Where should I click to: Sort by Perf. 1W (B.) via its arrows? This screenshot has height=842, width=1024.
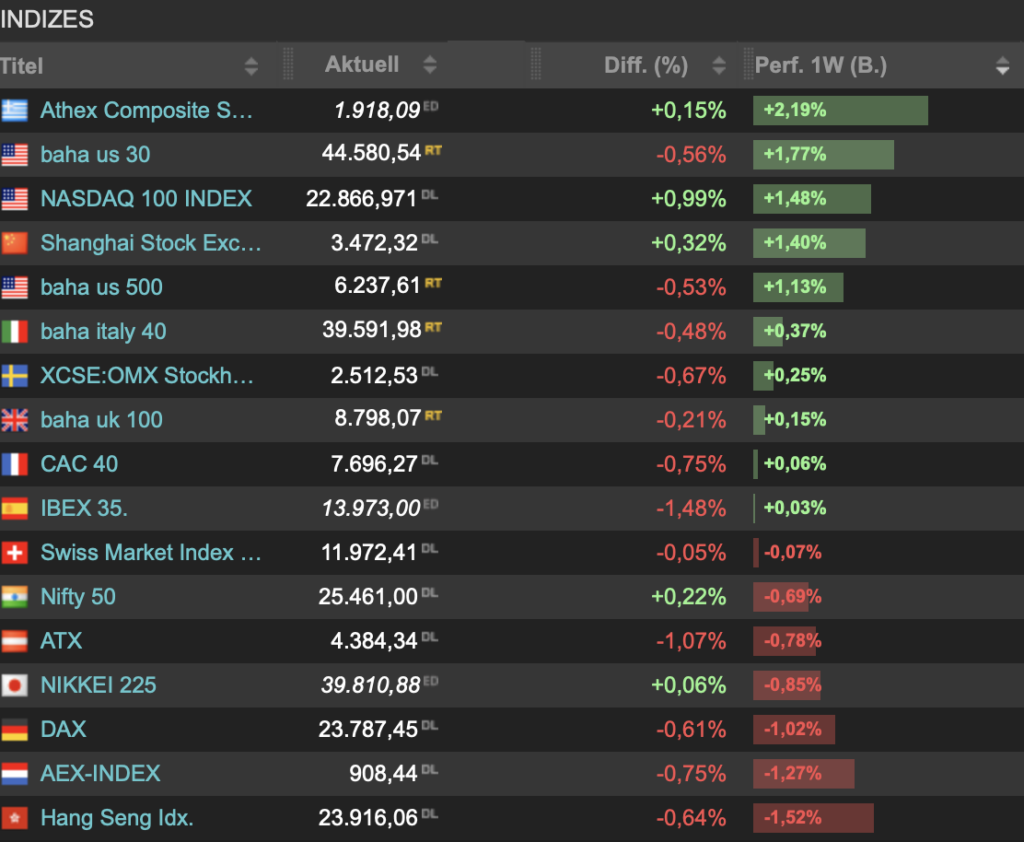pos(1002,65)
